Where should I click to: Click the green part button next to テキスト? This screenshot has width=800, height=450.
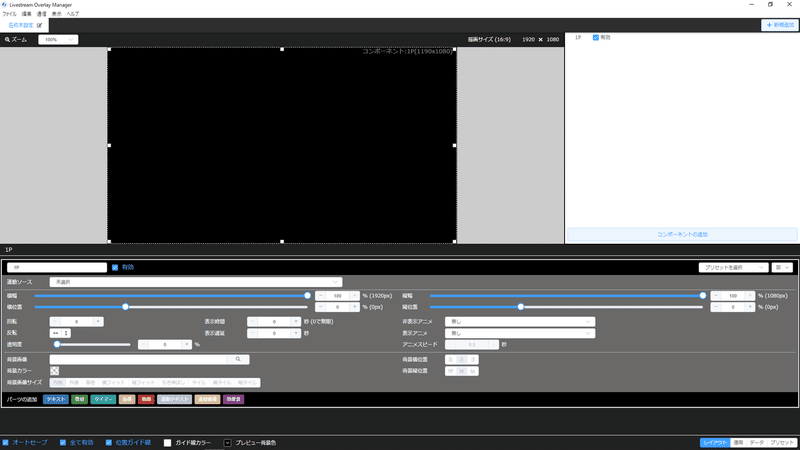[x=80, y=399]
